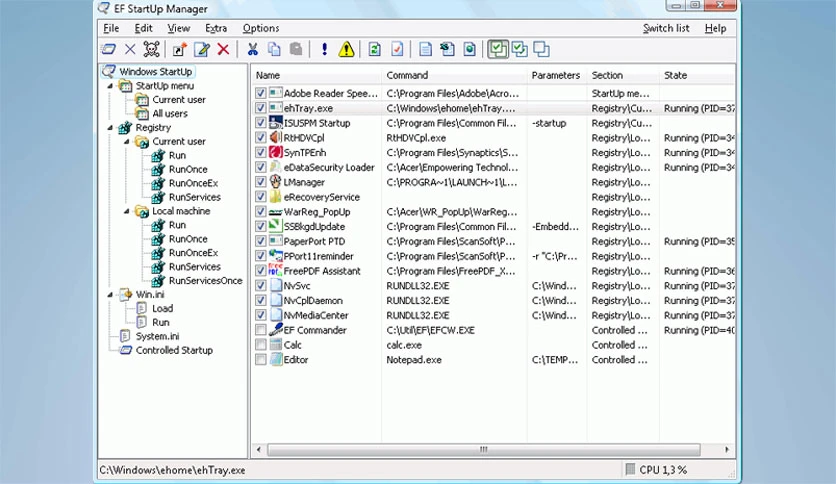
Task: Select the PPort11reminder row
Action: click(494, 256)
